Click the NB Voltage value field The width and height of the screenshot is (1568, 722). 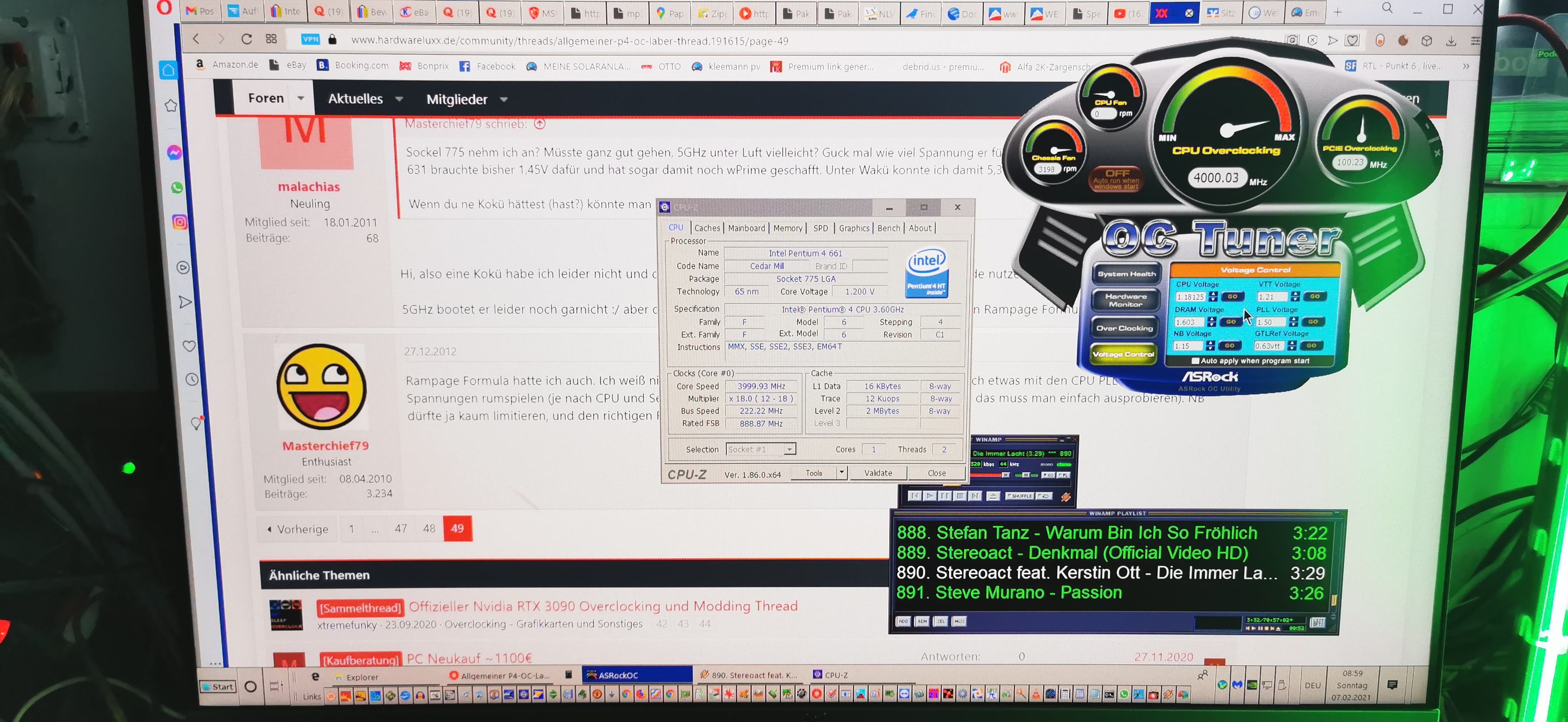(x=1188, y=346)
